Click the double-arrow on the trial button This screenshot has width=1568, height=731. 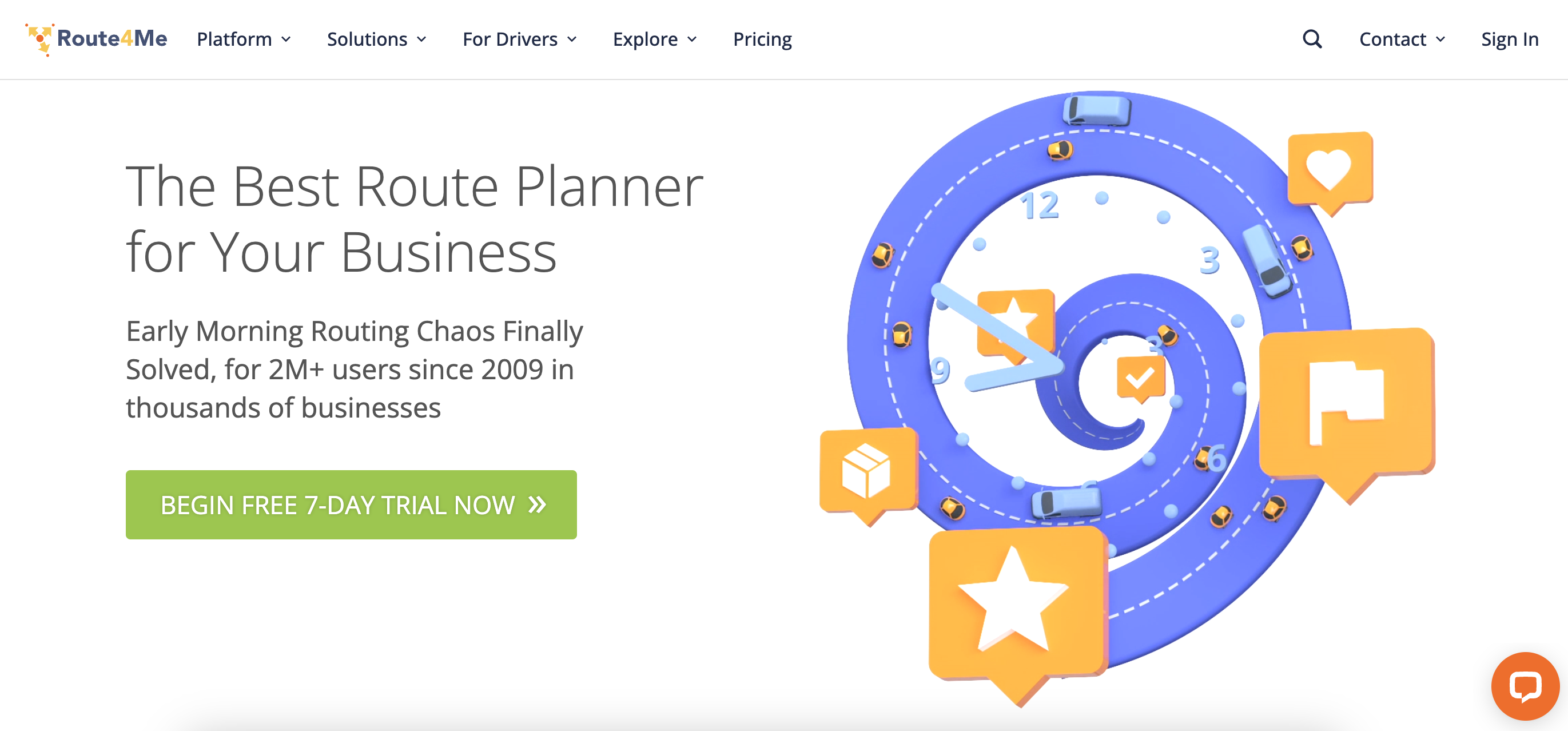click(537, 504)
